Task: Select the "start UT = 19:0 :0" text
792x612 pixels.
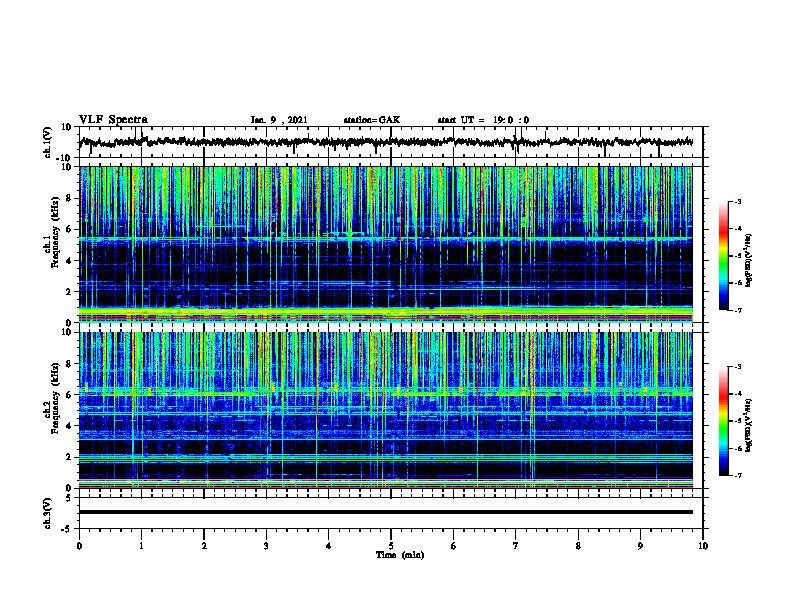Action: [x=483, y=120]
